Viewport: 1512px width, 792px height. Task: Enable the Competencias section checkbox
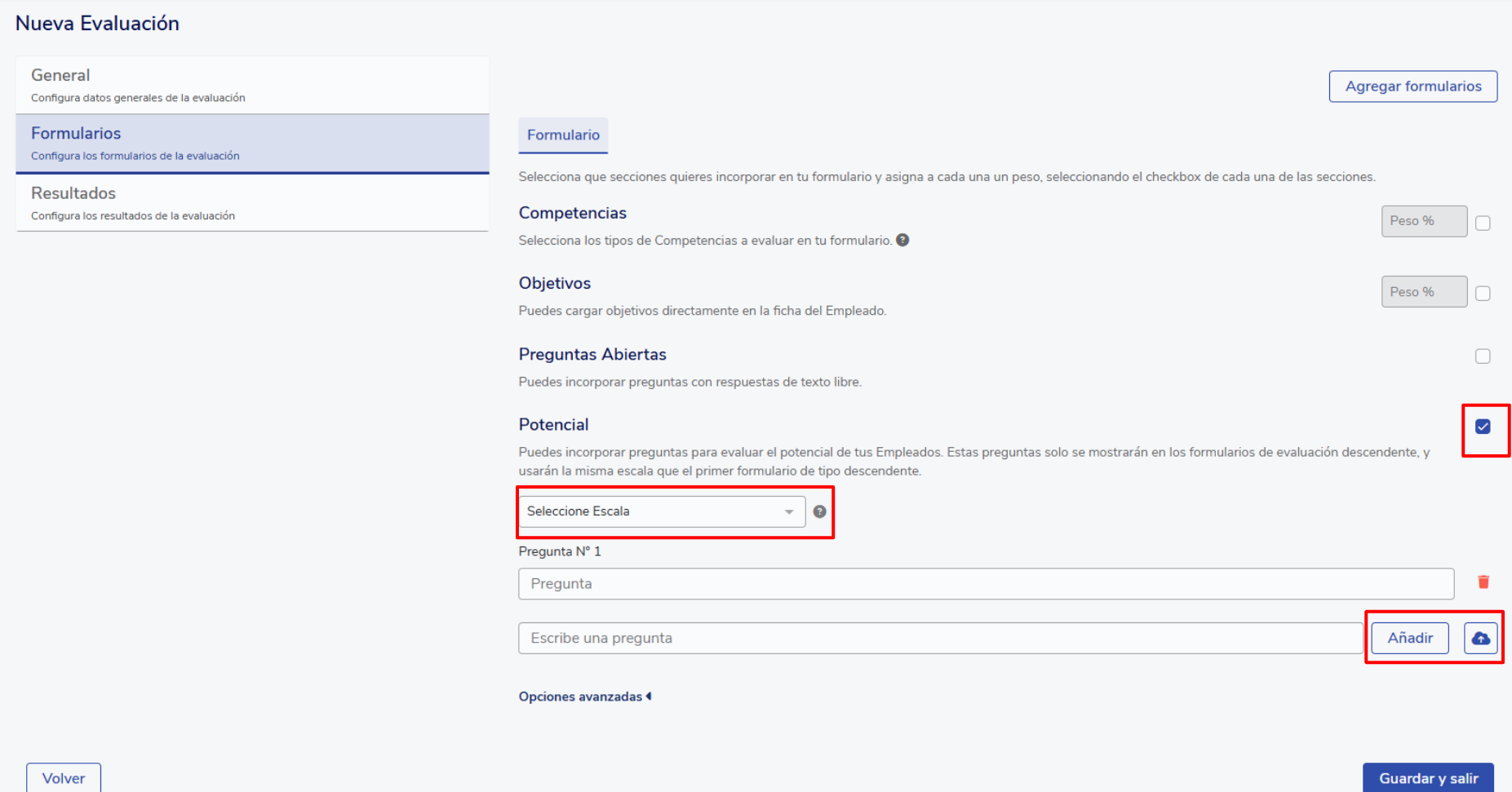(1483, 223)
